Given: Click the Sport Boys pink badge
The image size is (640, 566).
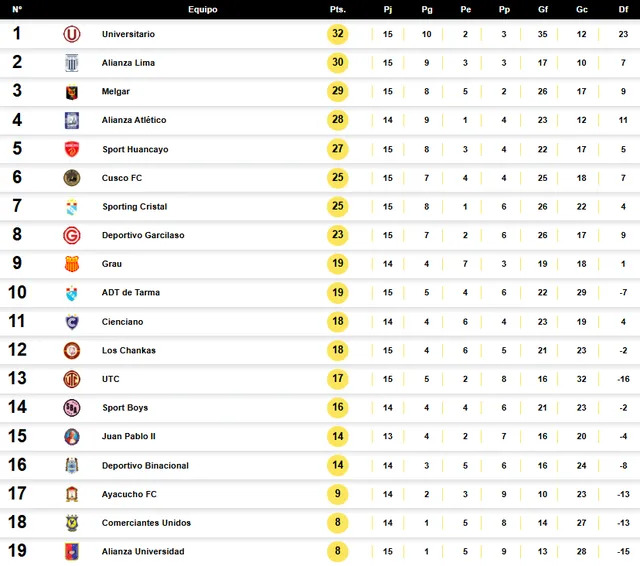Looking at the screenshot, I should [72, 408].
